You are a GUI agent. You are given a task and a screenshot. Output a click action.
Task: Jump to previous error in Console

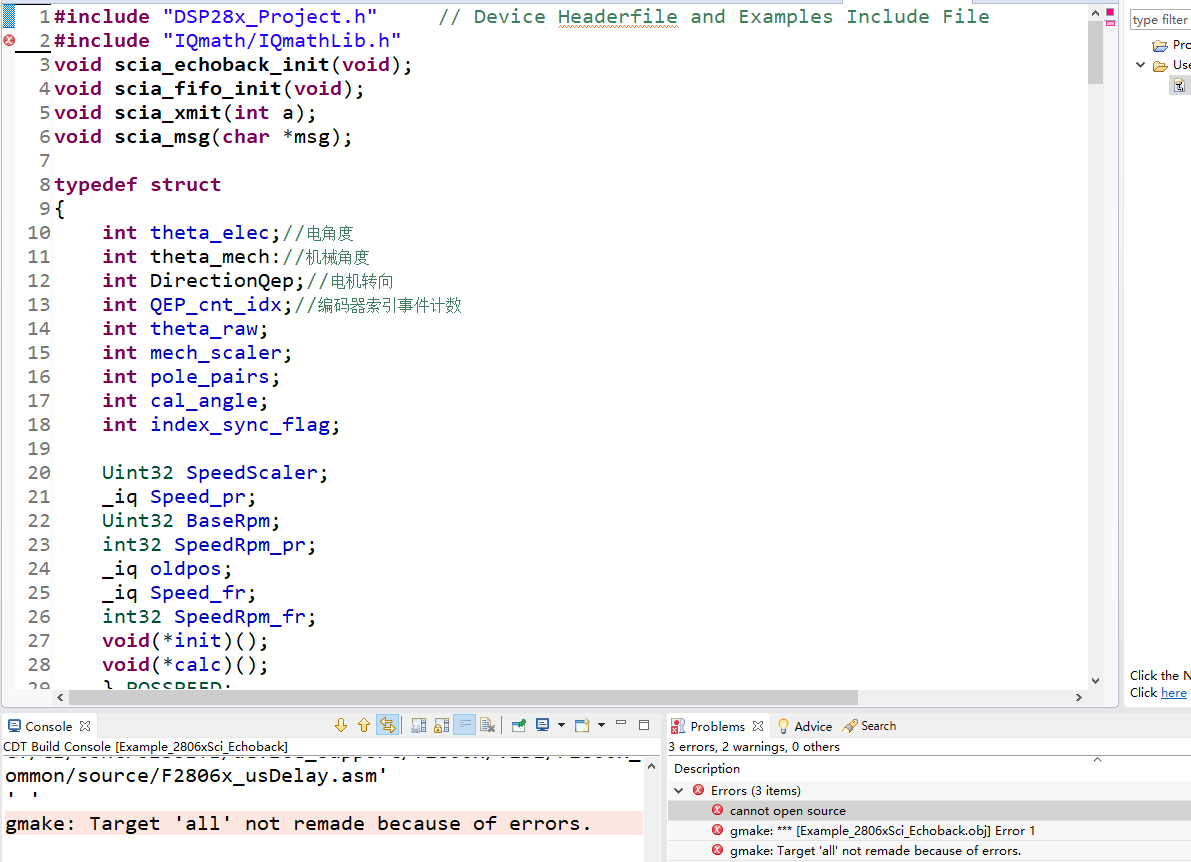click(x=364, y=726)
